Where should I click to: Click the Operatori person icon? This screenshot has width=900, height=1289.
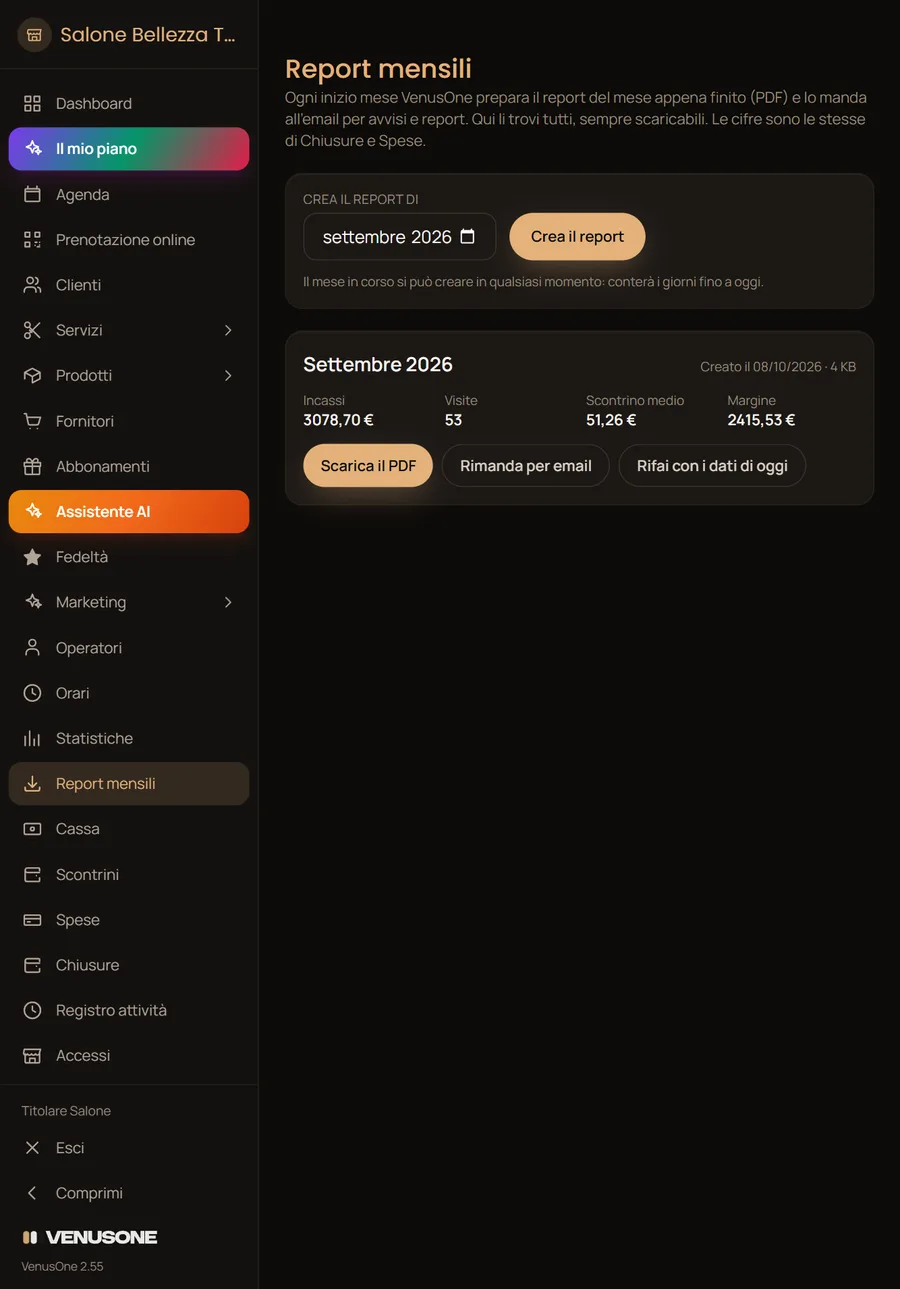coord(32,648)
